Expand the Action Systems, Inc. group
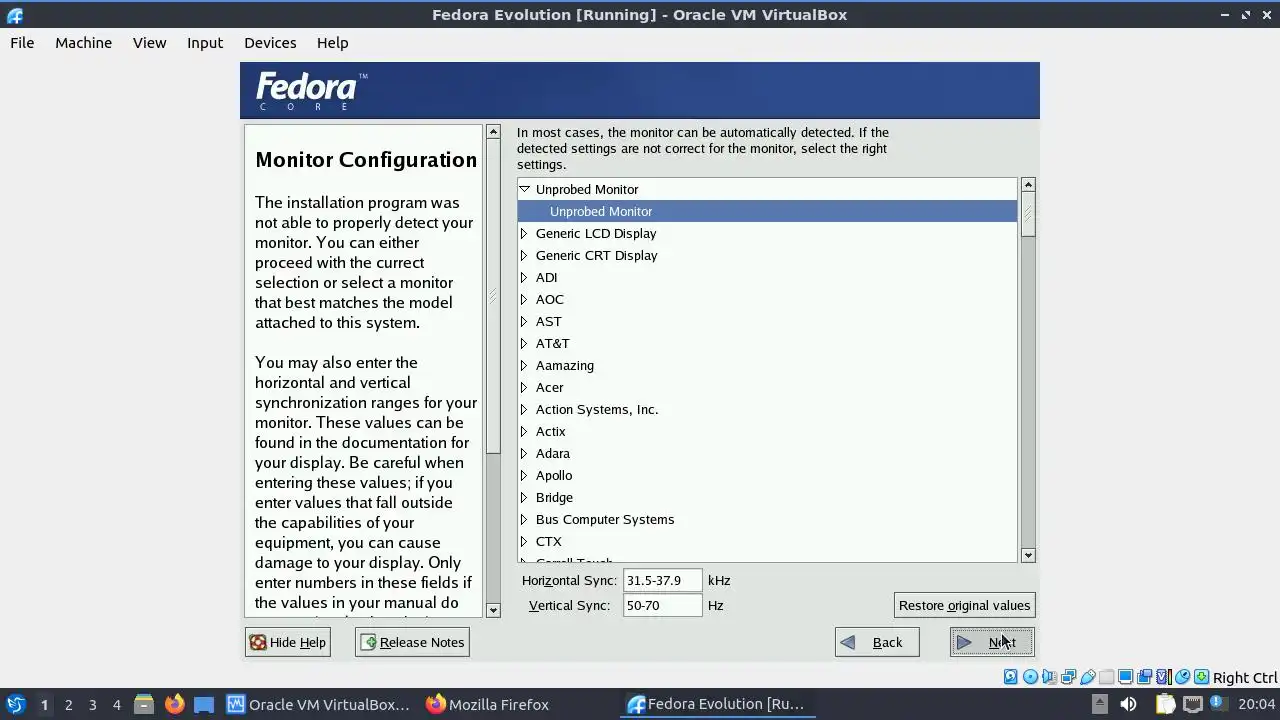 coord(524,409)
